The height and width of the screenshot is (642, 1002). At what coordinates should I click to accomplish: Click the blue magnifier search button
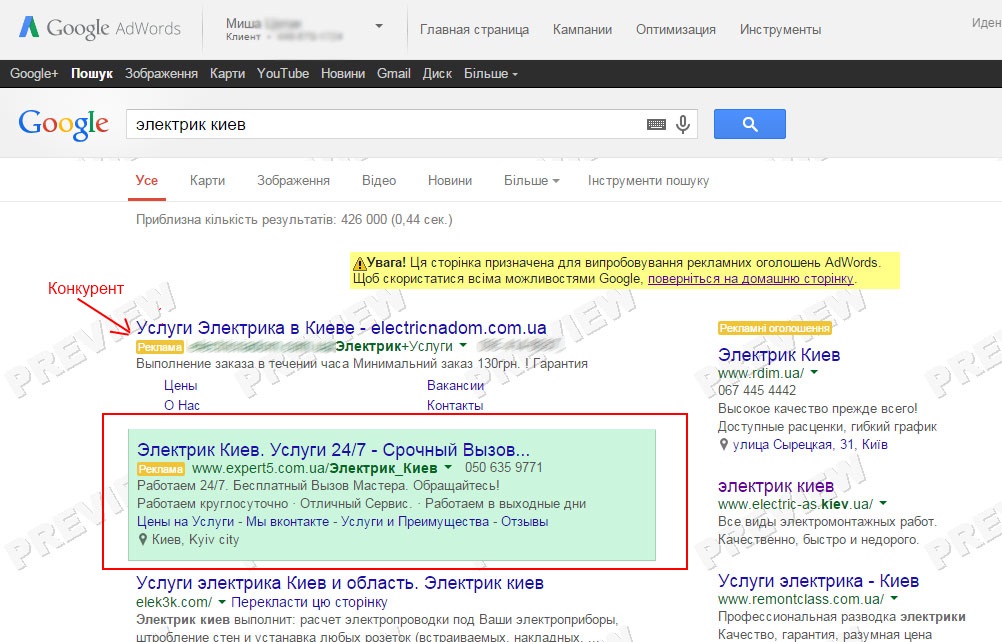click(750, 124)
